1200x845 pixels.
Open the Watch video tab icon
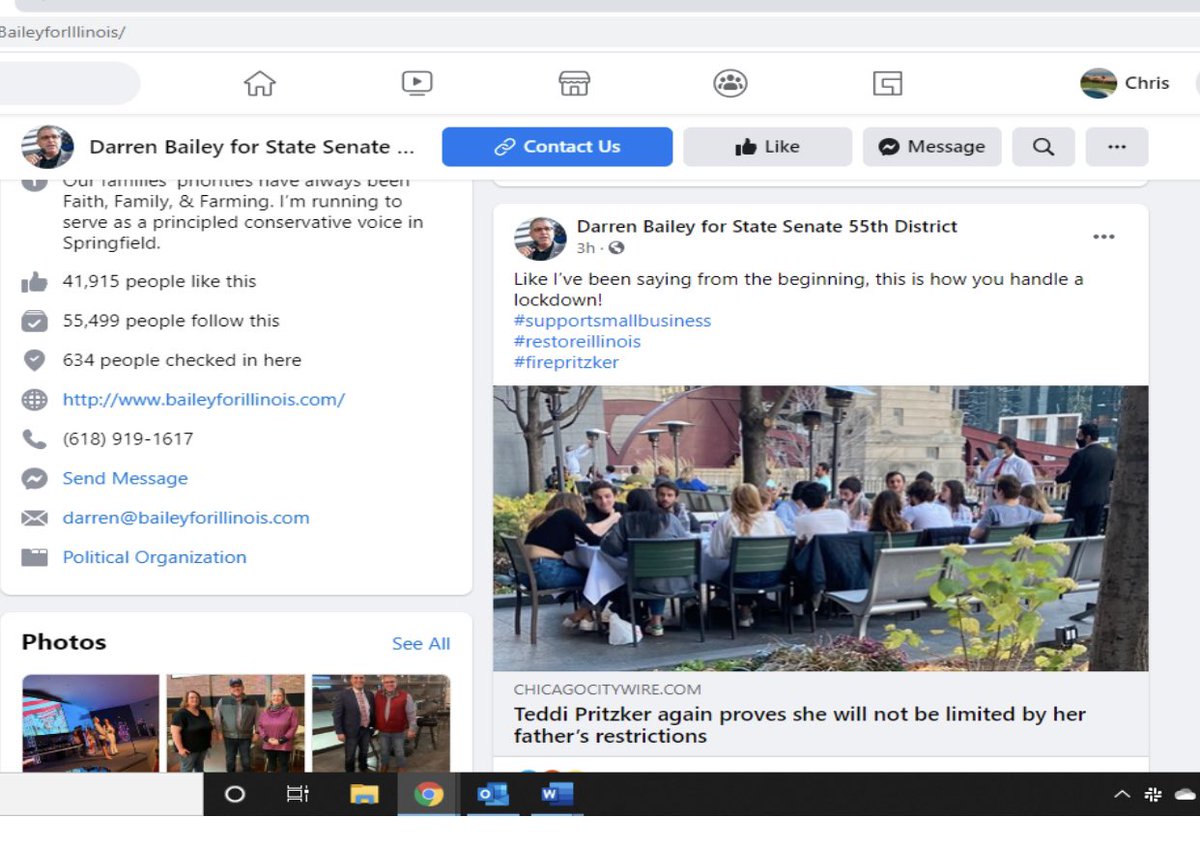(417, 83)
